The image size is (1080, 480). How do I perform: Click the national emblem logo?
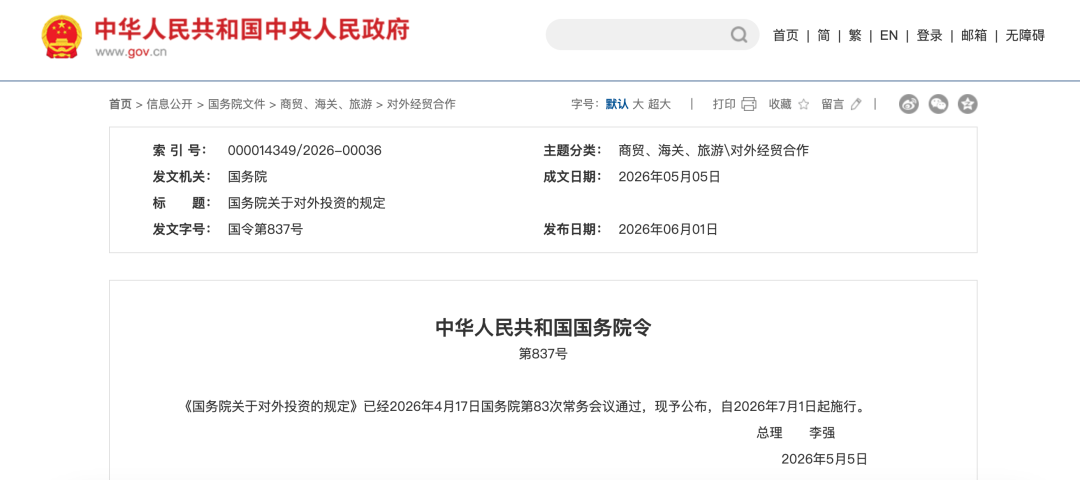click(62, 38)
